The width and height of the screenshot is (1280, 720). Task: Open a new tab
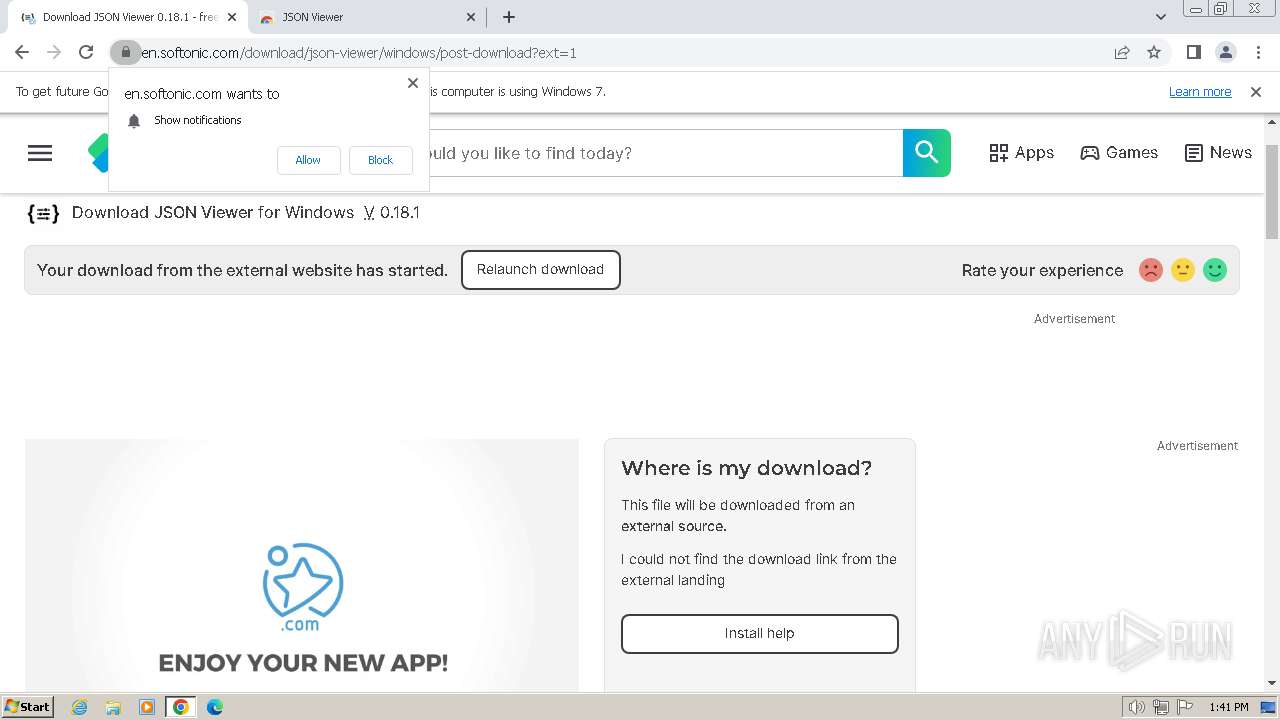coord(509,17)
